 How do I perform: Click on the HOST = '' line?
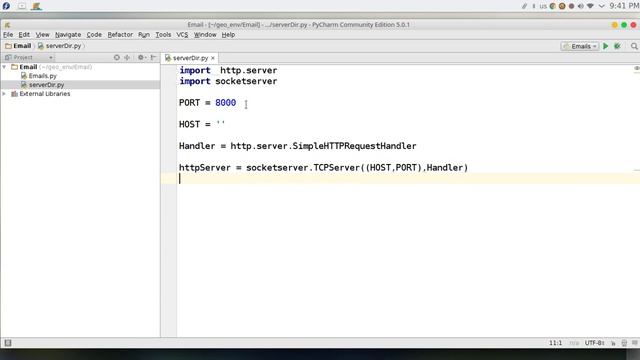[202, 124]
